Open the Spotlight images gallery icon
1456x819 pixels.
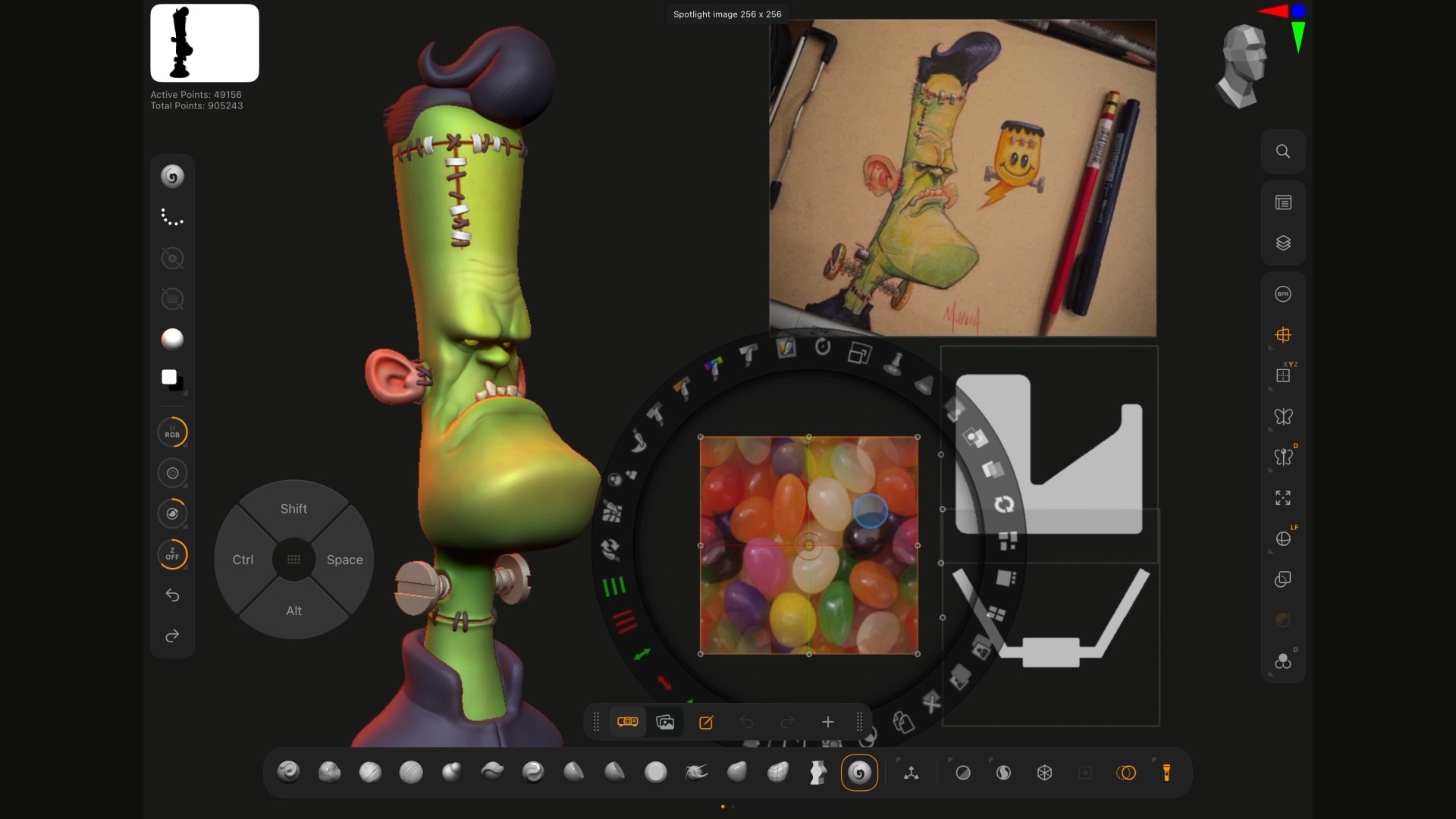pos(665,722)
